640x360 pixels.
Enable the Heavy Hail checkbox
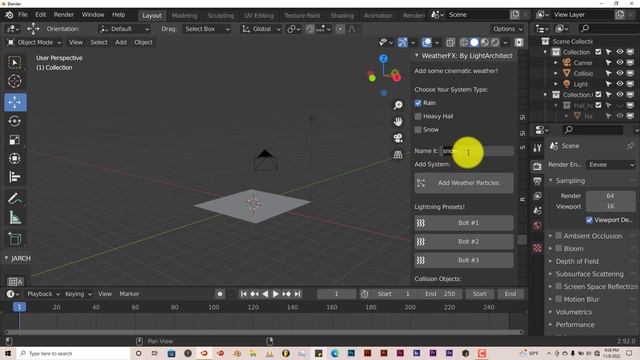tap(418, 116)
